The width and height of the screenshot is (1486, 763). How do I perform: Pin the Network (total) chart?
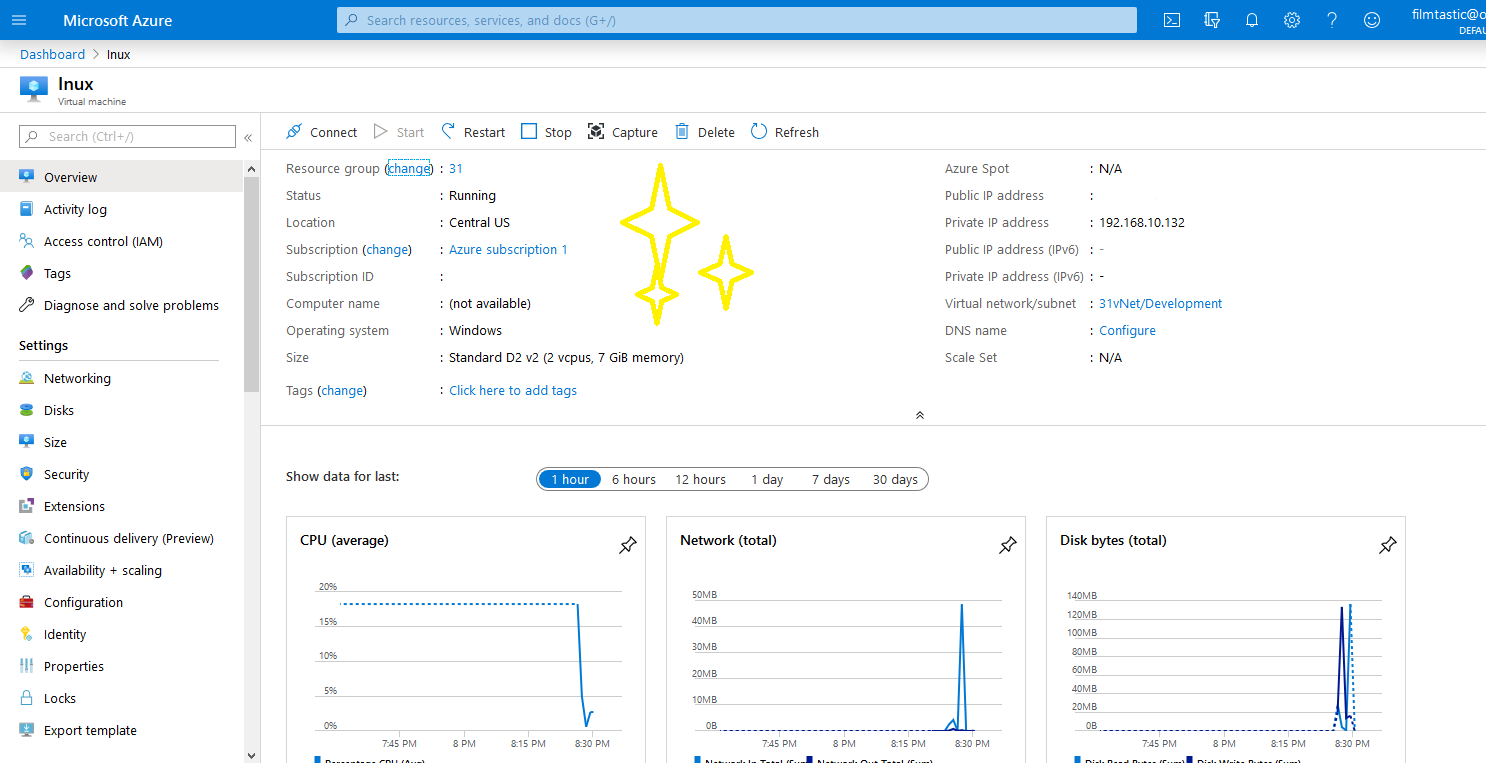coord(1007,545)
